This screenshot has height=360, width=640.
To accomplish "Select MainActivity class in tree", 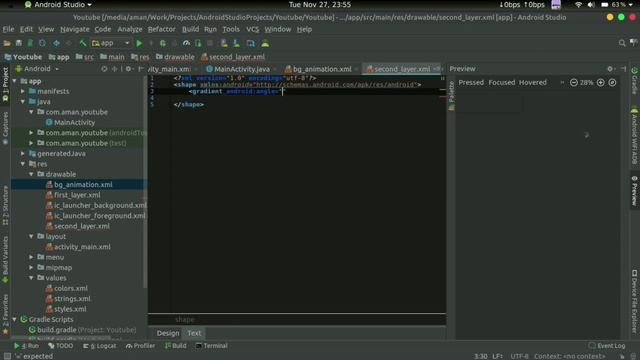I will point(70,122).
